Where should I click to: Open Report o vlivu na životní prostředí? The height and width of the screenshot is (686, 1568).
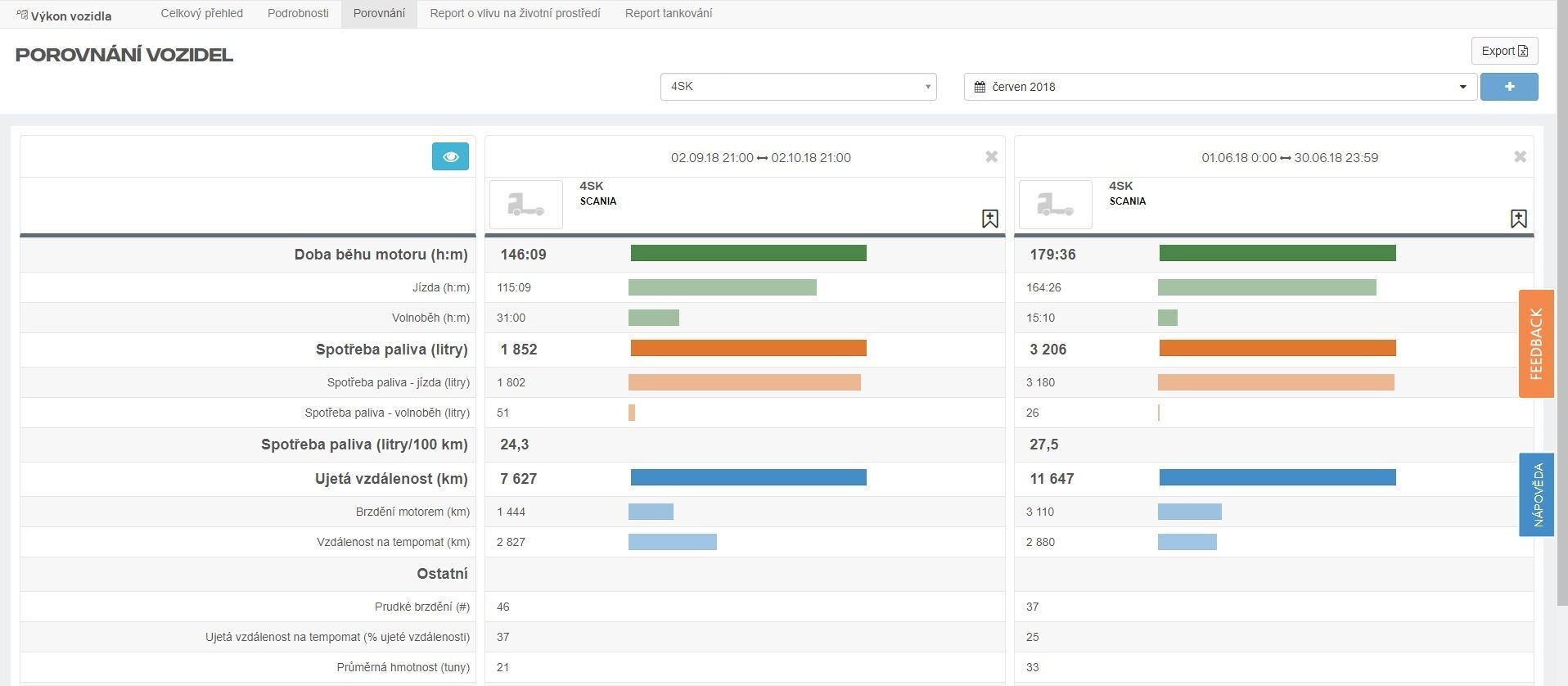pos(516,13)
